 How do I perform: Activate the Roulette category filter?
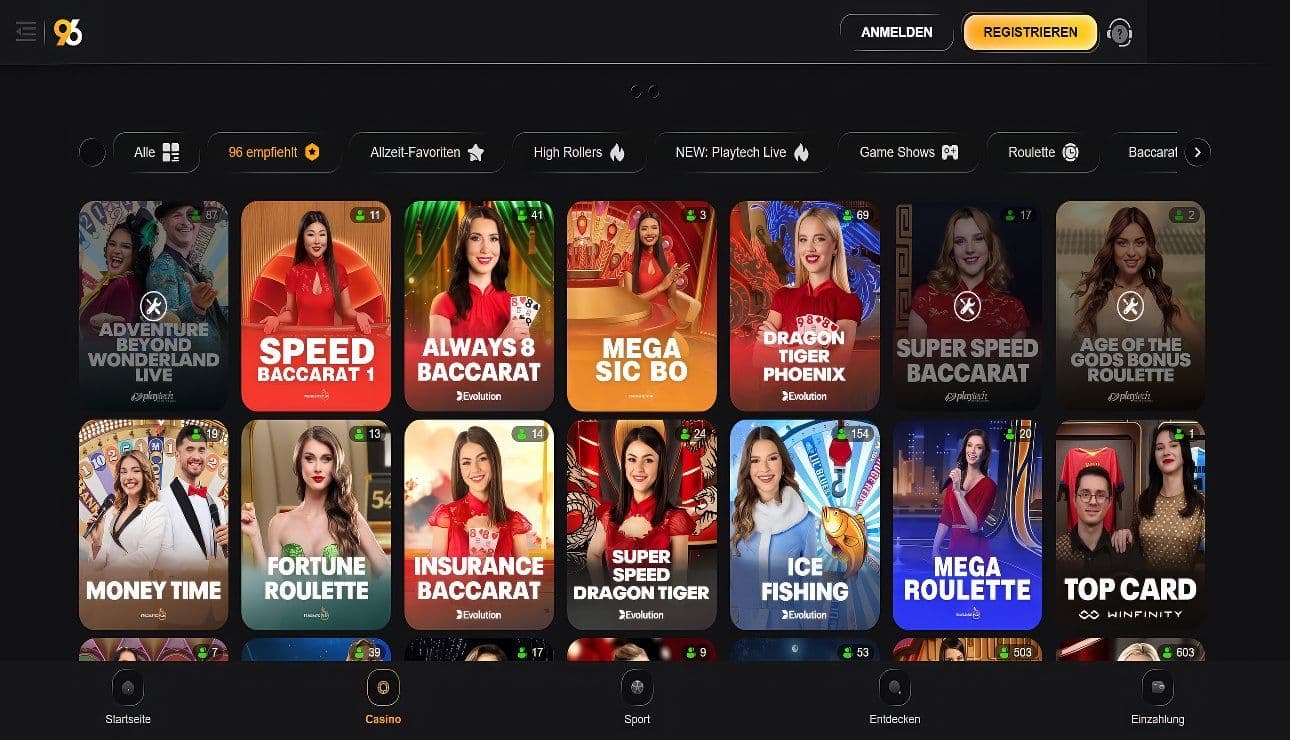coord(1043,152)
